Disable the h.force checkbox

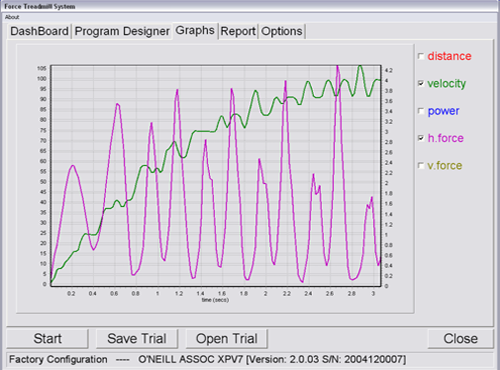421,138
